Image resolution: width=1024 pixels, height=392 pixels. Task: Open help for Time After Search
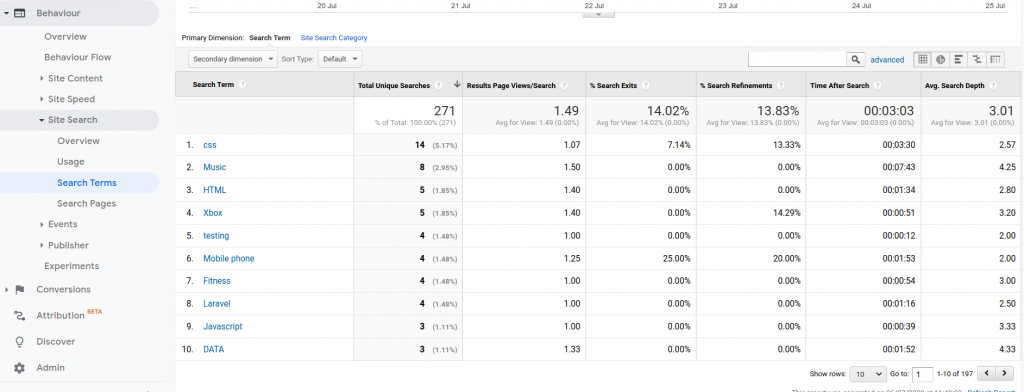pos(877,86)
